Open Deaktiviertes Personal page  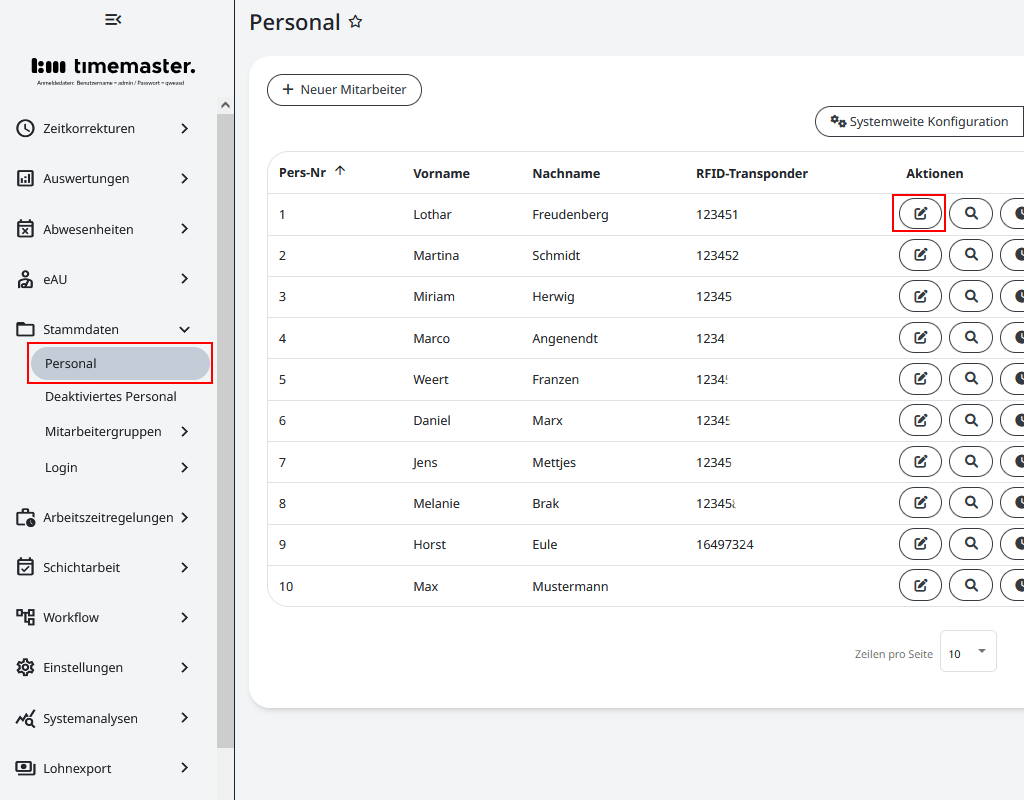click(x=111, y=397)
